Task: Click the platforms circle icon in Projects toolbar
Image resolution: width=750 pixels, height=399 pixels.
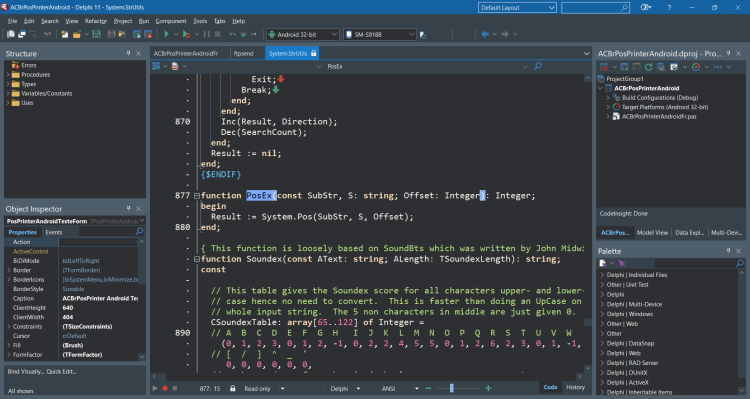Action: (x=696, y=67)
